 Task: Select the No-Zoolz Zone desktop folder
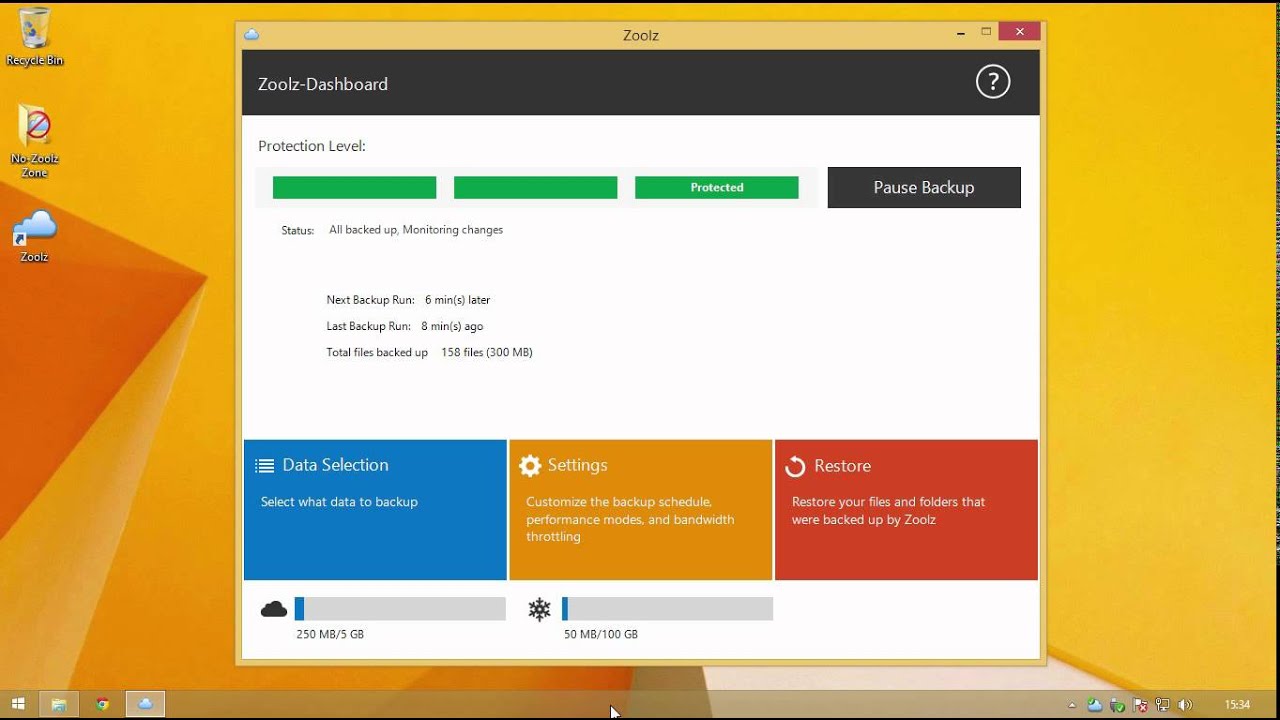click(x=35, y=141)
